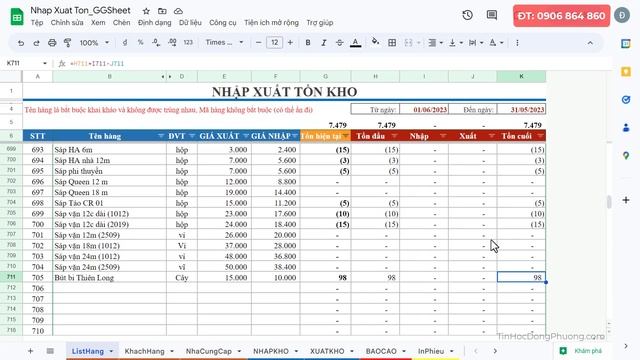640x360 pixels.
Task: Format as percent using % icon
Action: coord(140,42)
